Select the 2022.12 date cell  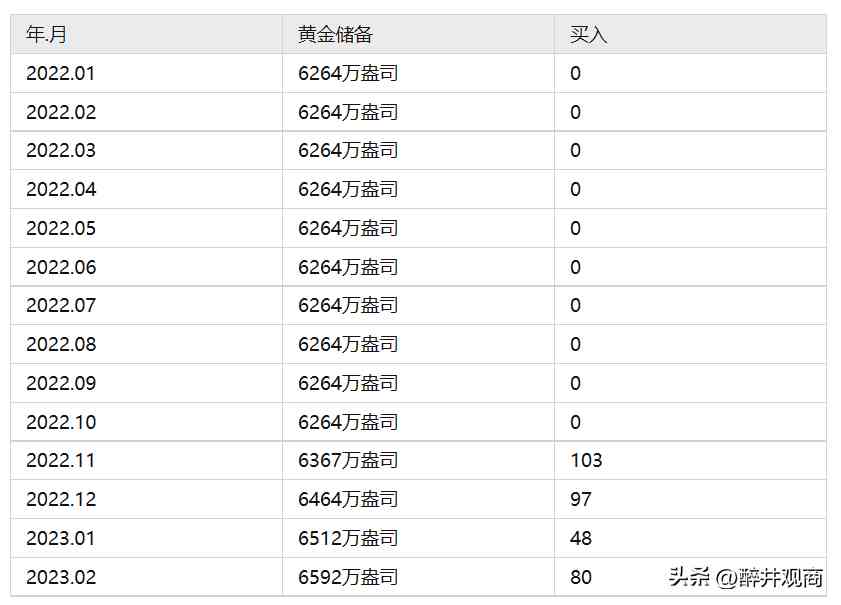click(60, 499)
